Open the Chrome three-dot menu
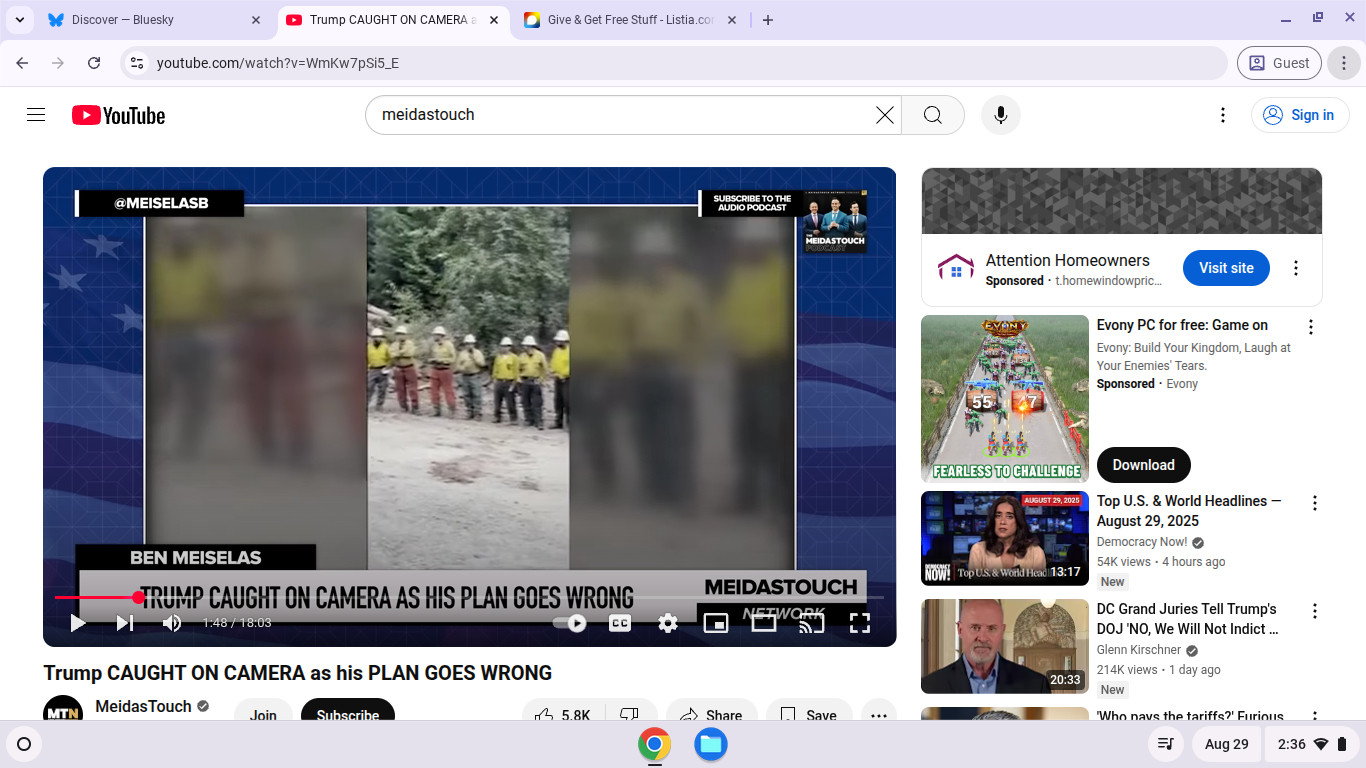The image size is (1366, 768). point(1344,63)
